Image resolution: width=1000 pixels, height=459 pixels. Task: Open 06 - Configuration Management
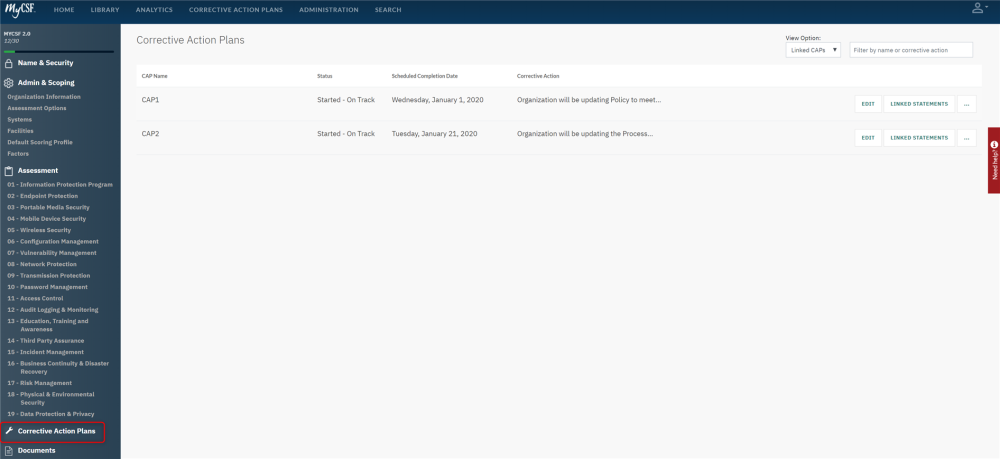pyautogui.click(x=53, y=242)
